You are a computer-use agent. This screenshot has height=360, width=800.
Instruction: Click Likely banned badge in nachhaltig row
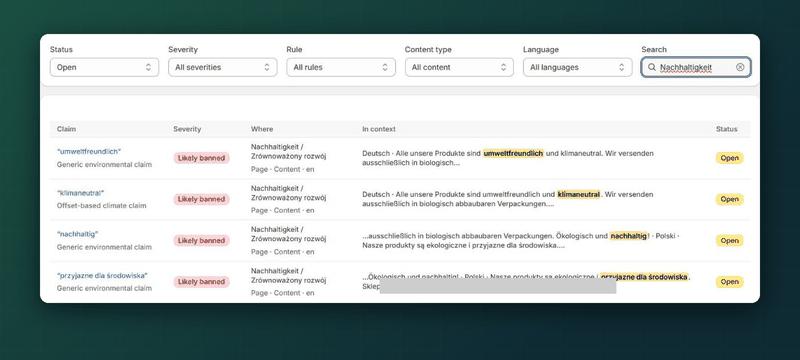pos(202,241)
